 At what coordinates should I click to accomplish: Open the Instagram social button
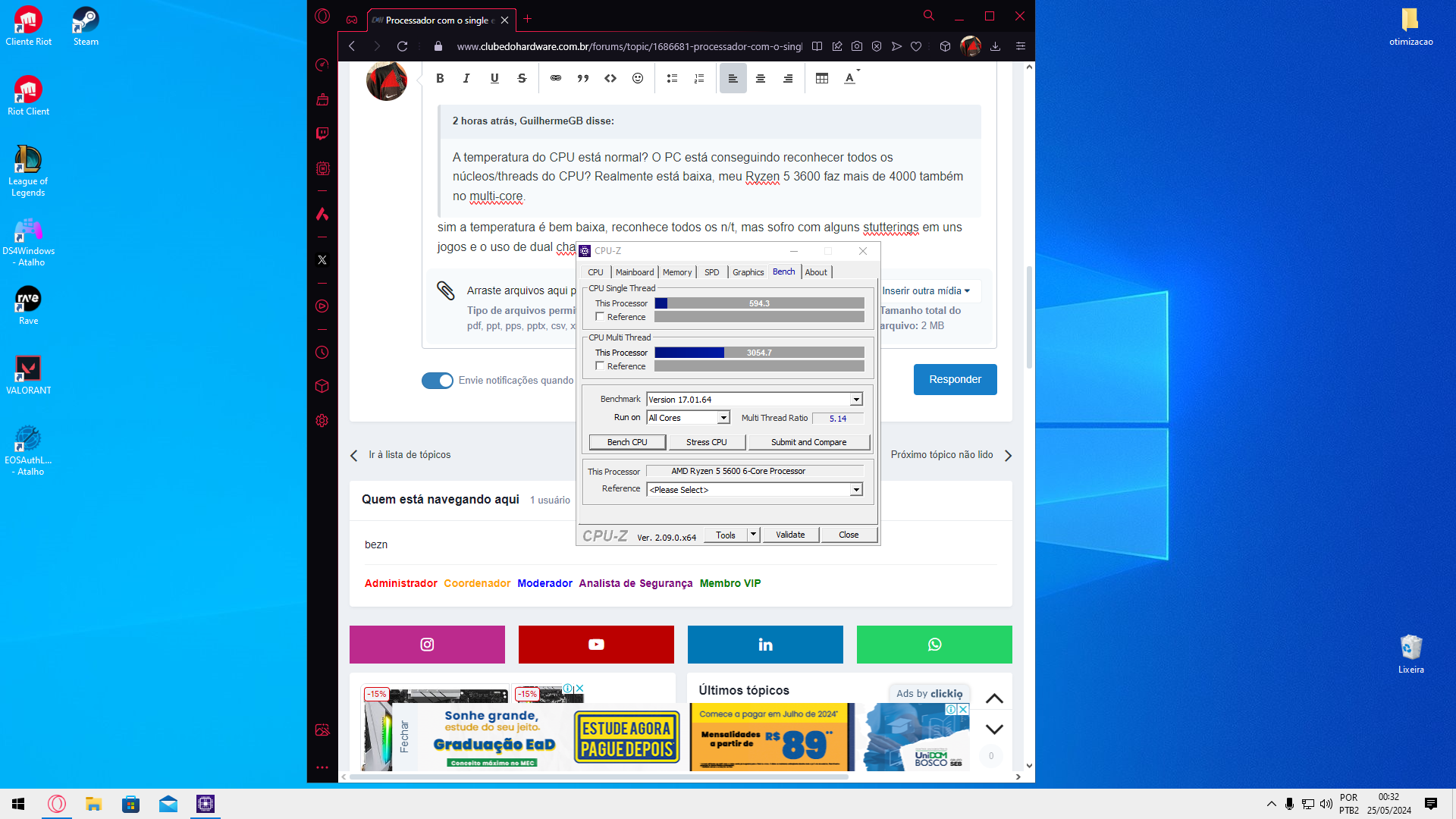tap(427, 645)
